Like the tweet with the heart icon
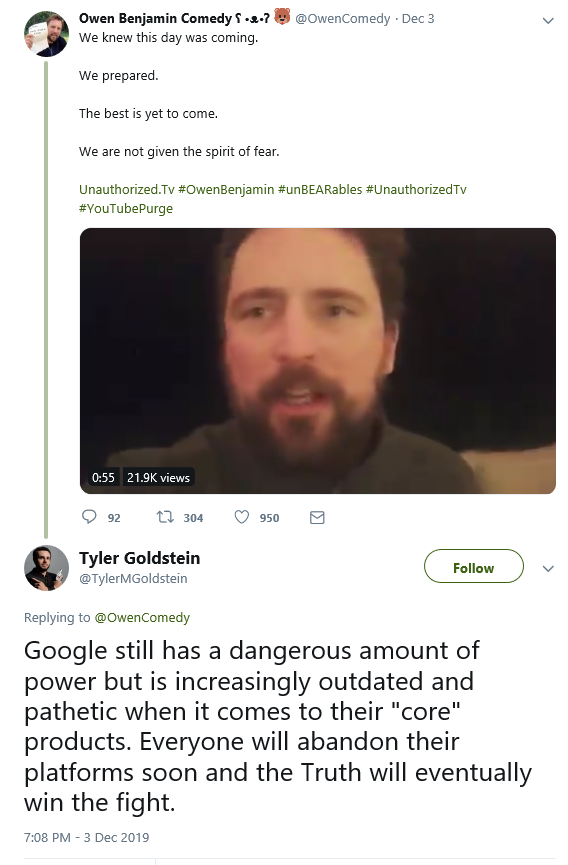 tap(242, 517)
